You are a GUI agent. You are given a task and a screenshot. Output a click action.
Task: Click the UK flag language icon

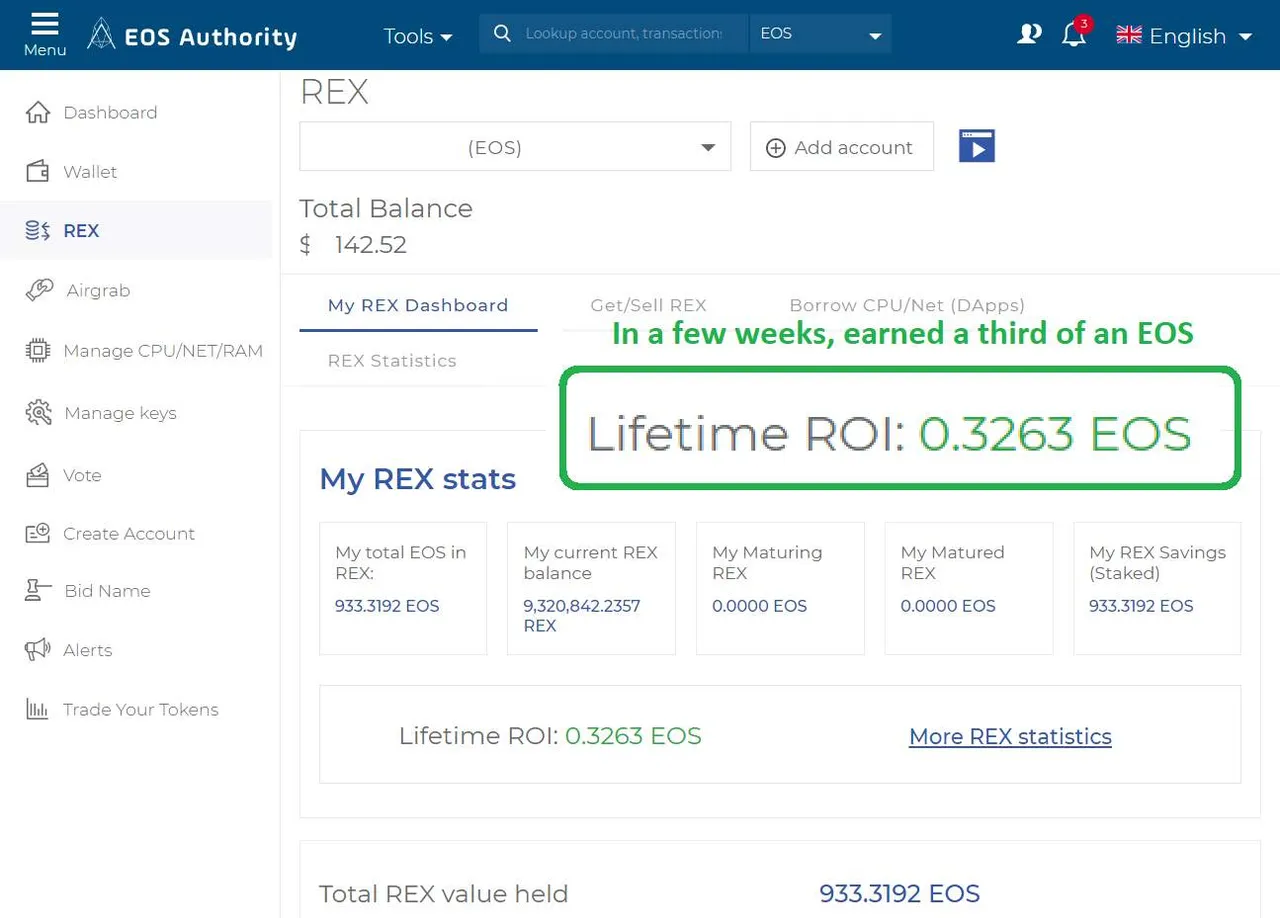point(1129,35)
